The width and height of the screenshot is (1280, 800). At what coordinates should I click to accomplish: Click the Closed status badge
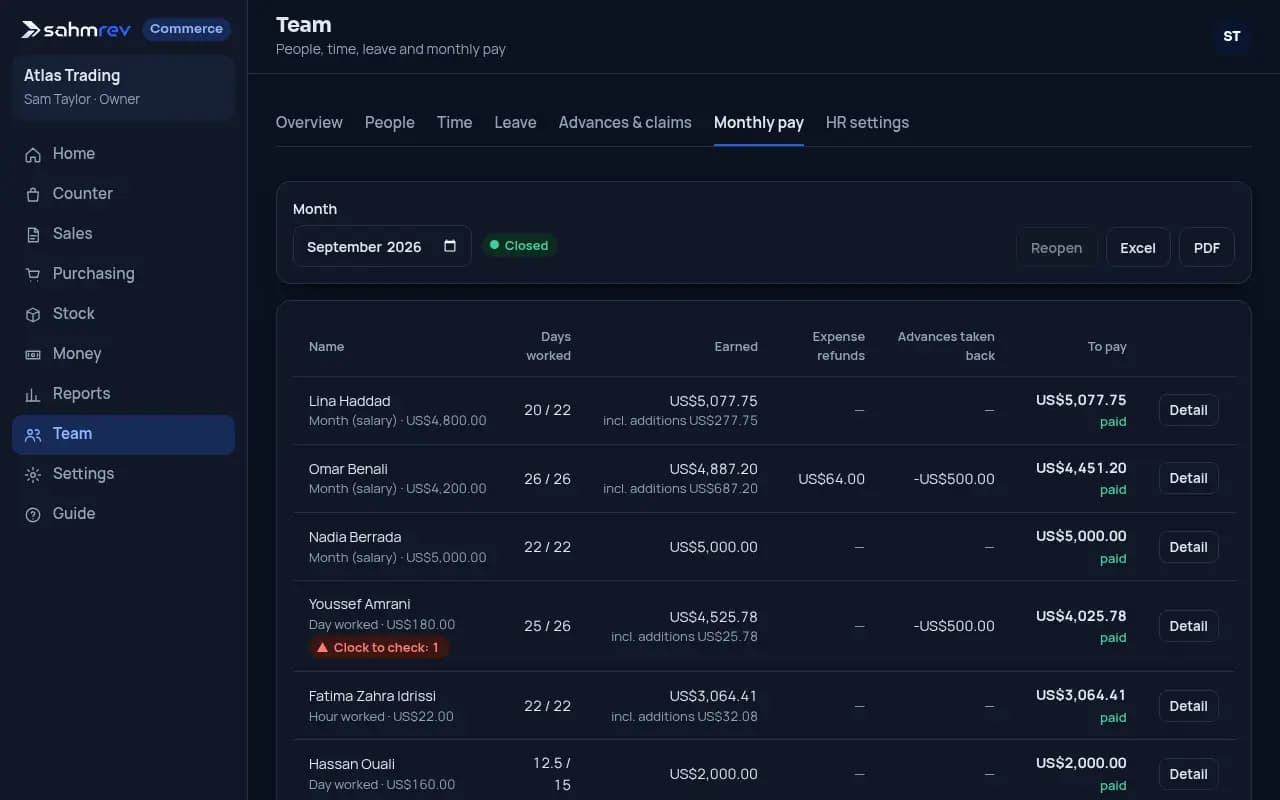pos(519,245)
